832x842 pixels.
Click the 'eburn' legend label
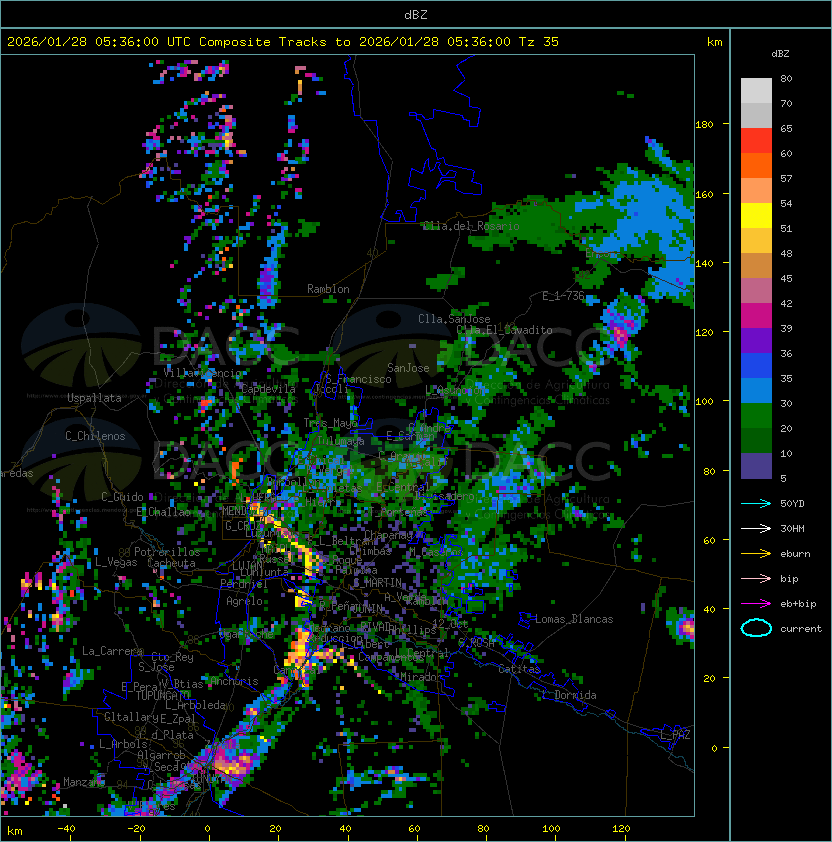click(795, 554)
